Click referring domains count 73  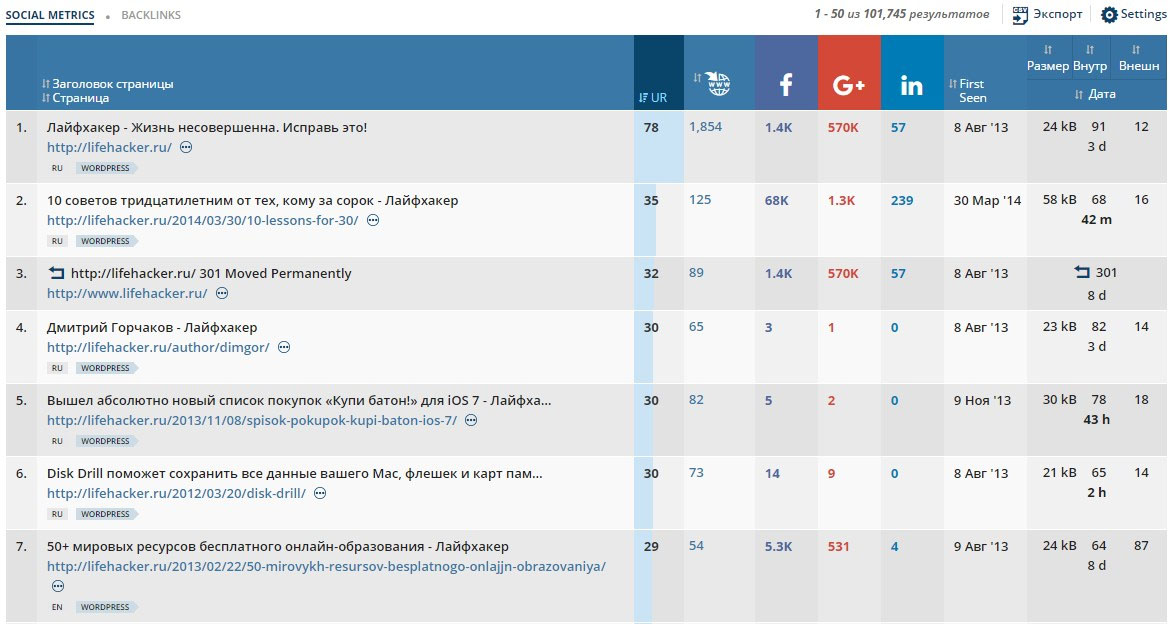coord(696,473)
